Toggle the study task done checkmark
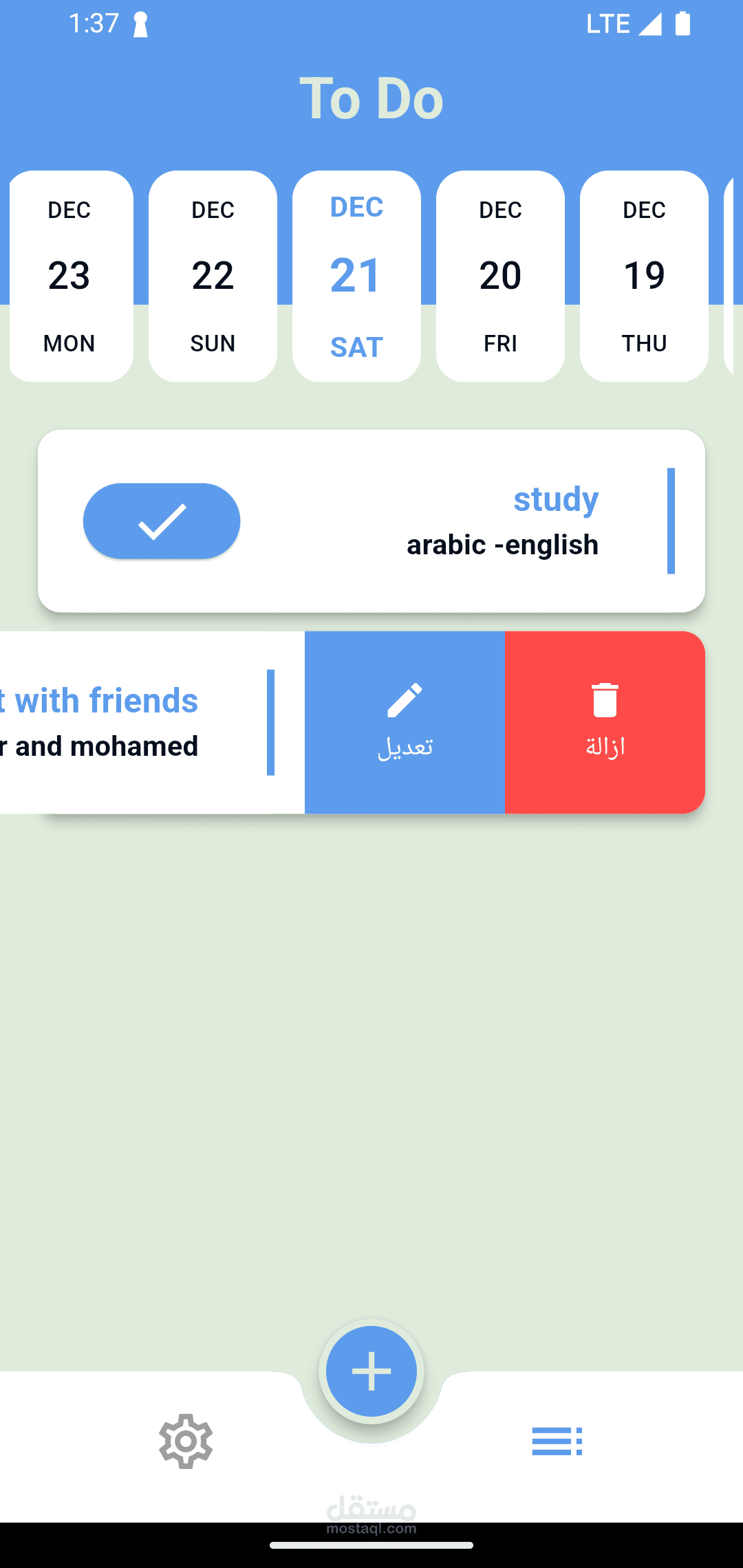The image size is (743, 1568). tap(162, 521)
